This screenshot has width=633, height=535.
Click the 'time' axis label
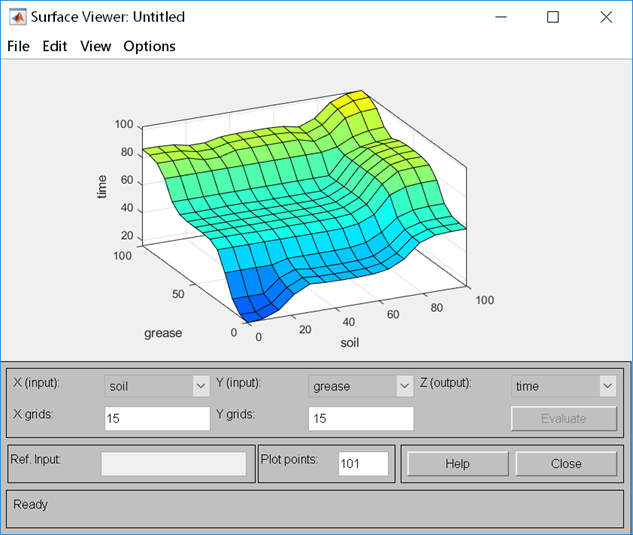[102, 187]
